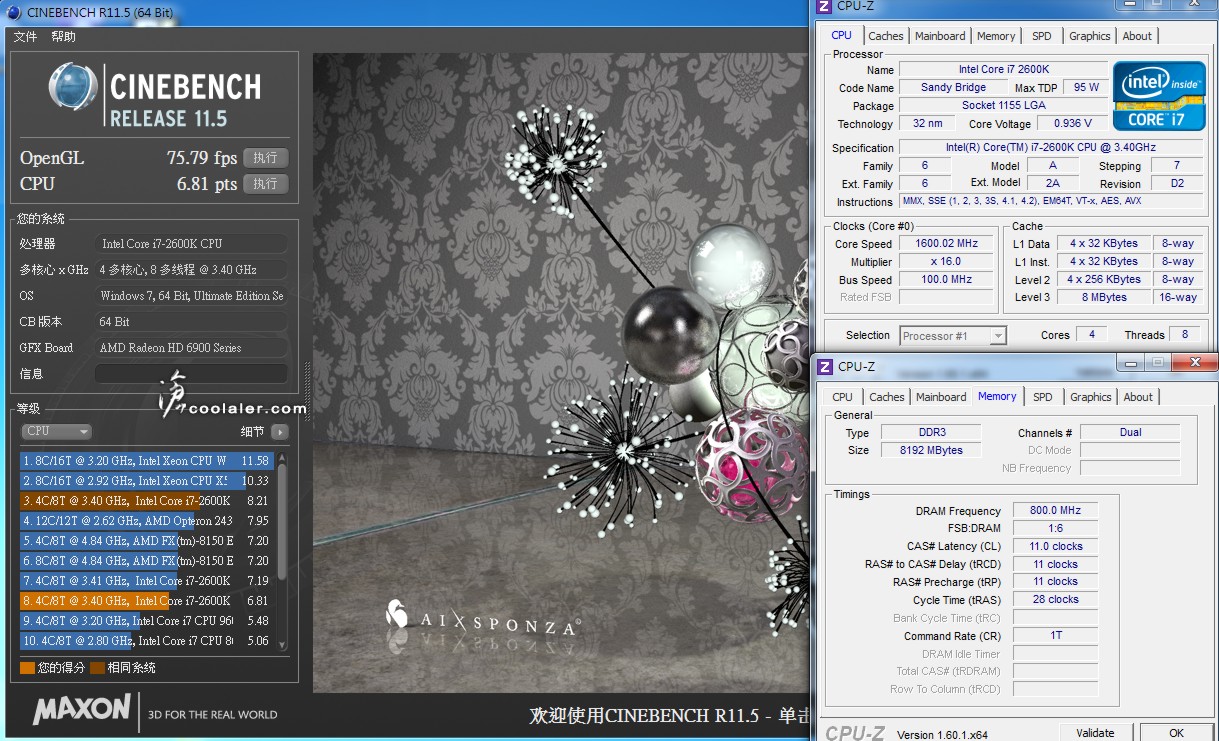
Task: Select highlighted row 8 i7-2600K 6.81
Action: (147, 601)
